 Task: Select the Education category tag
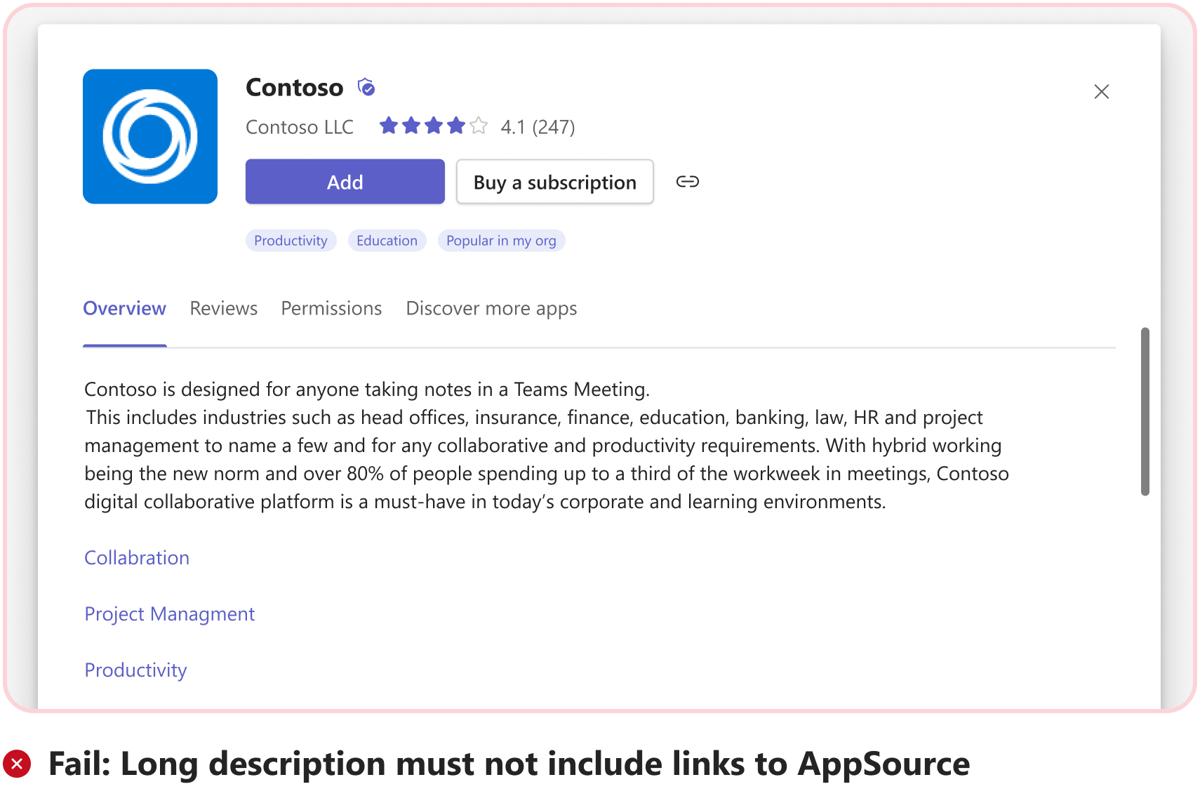click(387, 240)
